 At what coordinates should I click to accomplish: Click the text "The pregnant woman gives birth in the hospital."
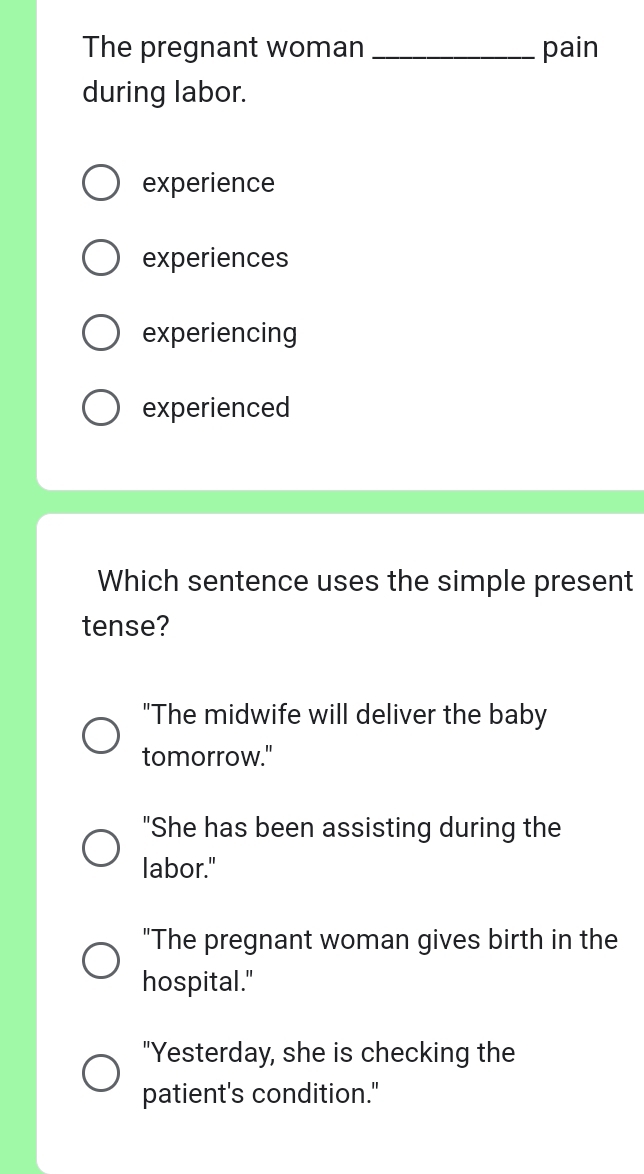tap(380, 960)
